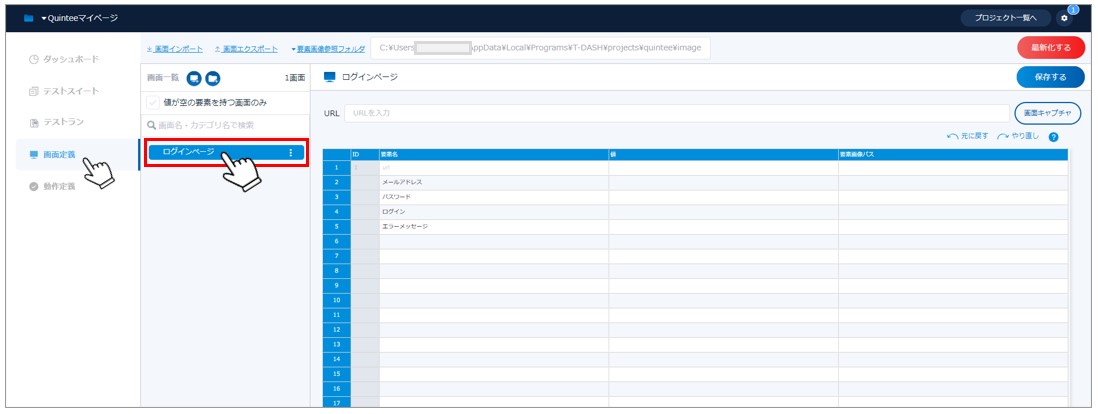Click the add screen icon beside 画面一覧
The image size is (1098, 414).
click(x=194, y=78)
